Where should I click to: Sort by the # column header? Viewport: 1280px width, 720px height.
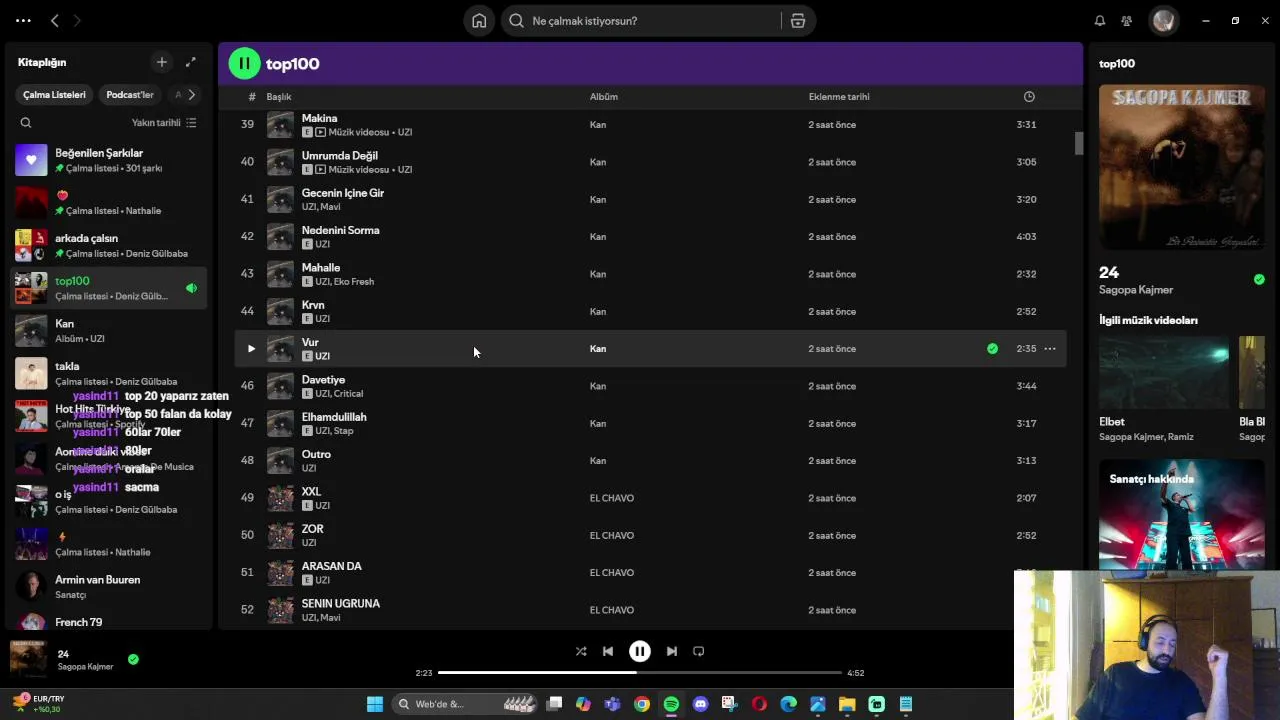252,97
